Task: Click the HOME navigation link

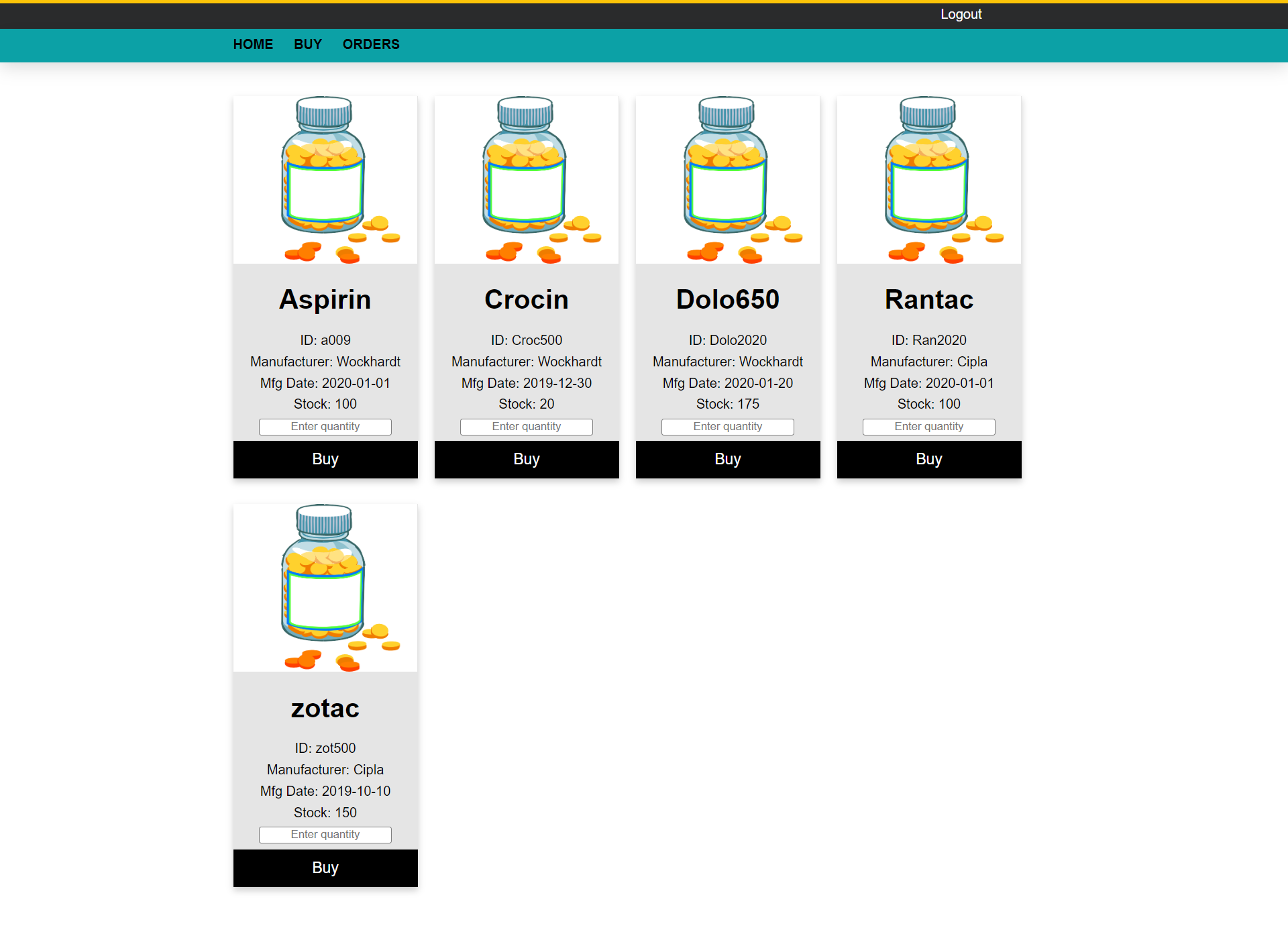Action: (x=253, y=44)
